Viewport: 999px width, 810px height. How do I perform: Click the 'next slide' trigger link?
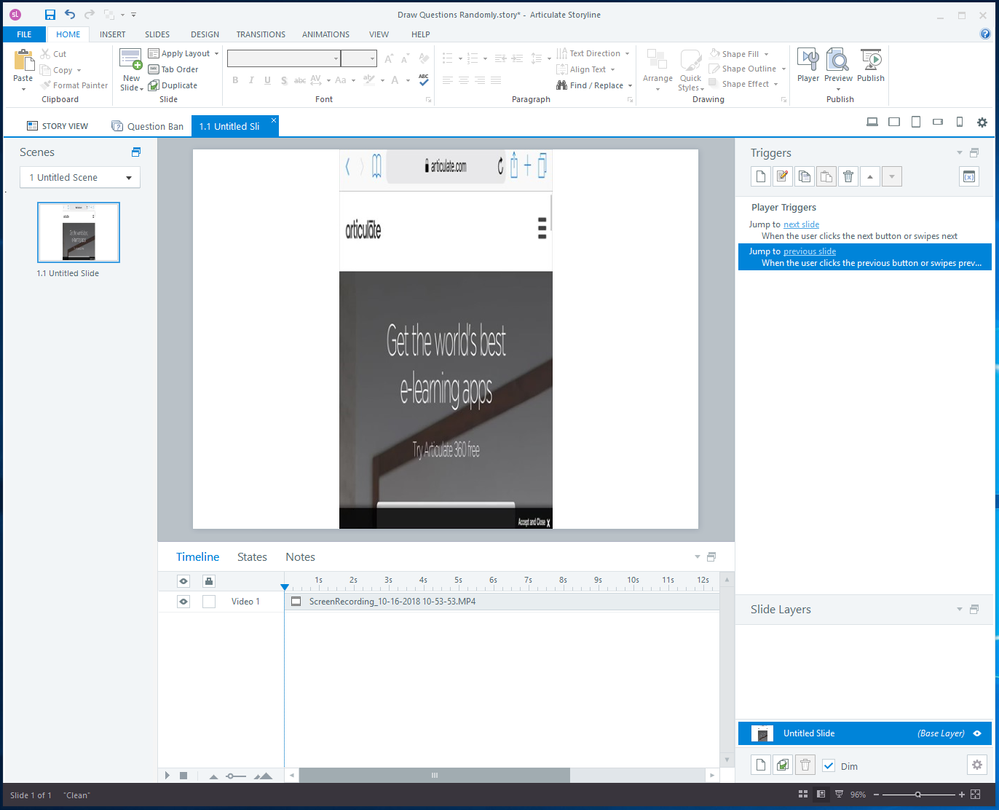coord(801,224)
